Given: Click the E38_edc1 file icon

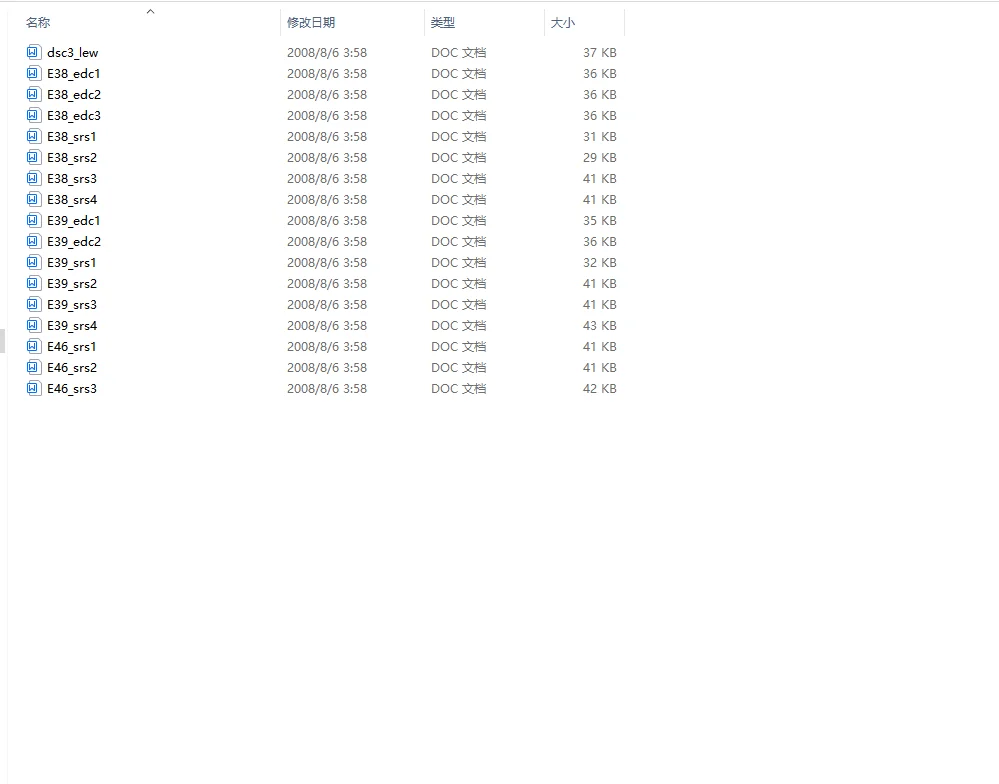Looking at the screenshot, I should (33, 73).
